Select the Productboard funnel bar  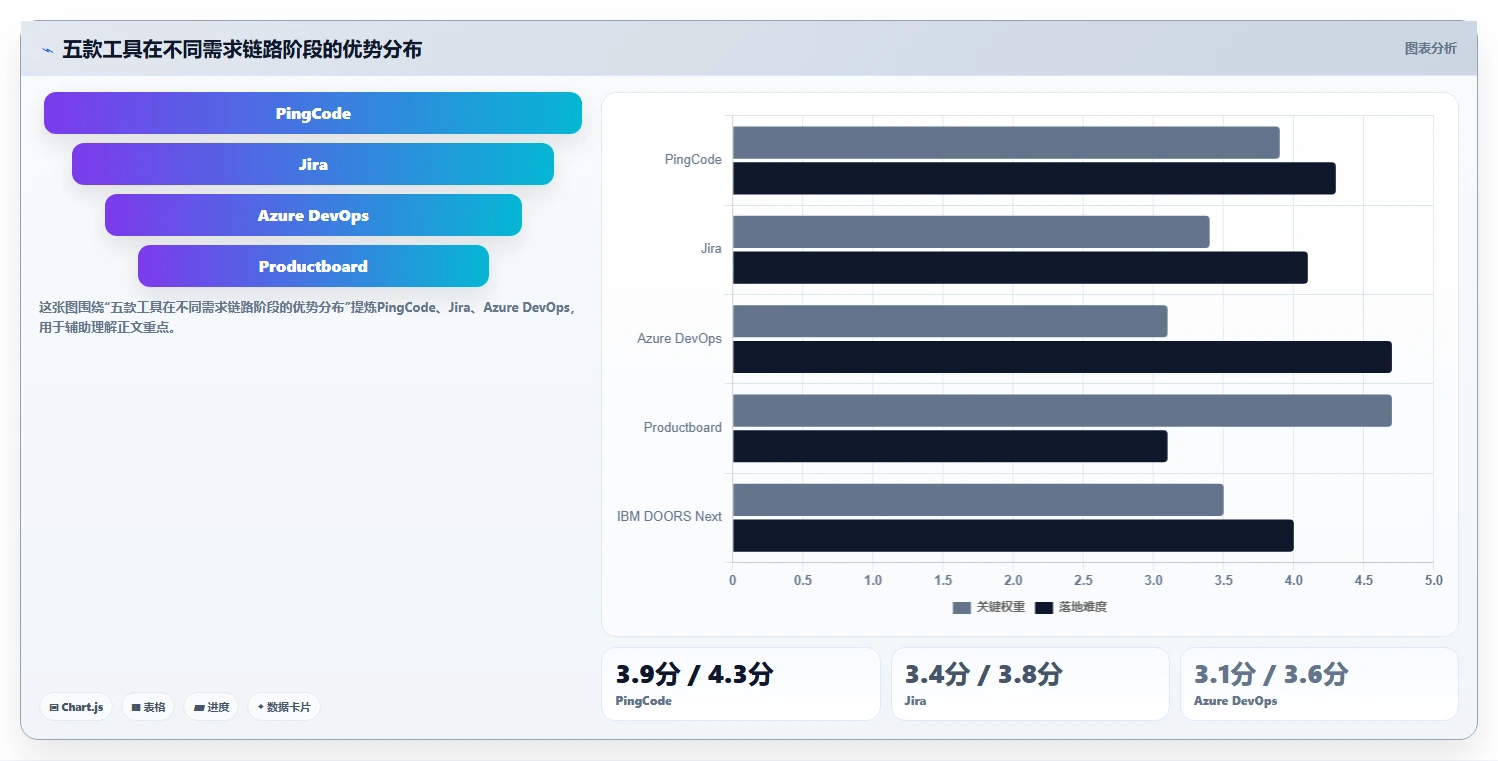313,266
